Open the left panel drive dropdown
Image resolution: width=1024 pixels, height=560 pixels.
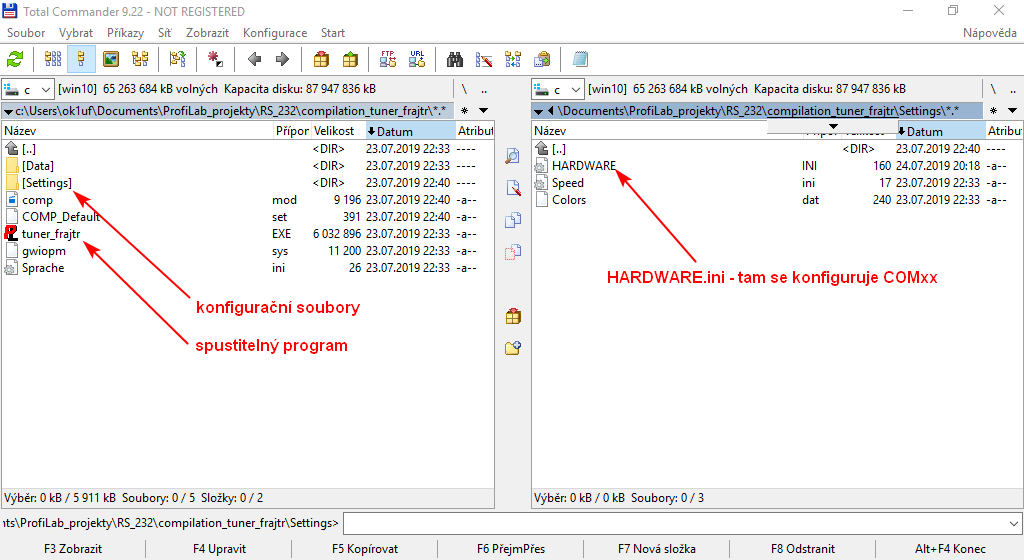(42, 89)
